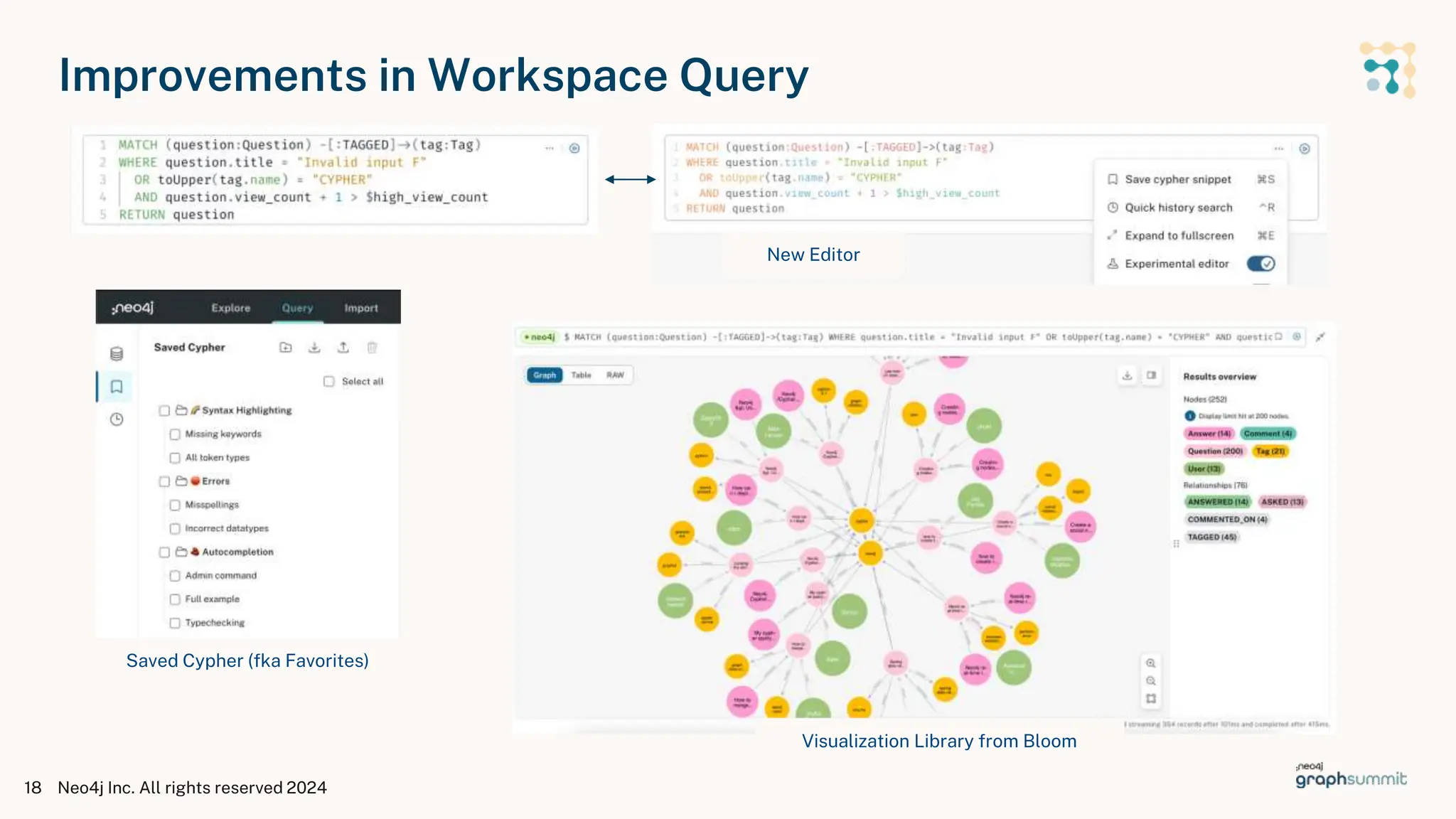Run the query in the New Editor
The width and height of the screenshot is (1456, 819).
click(1305, 149)
